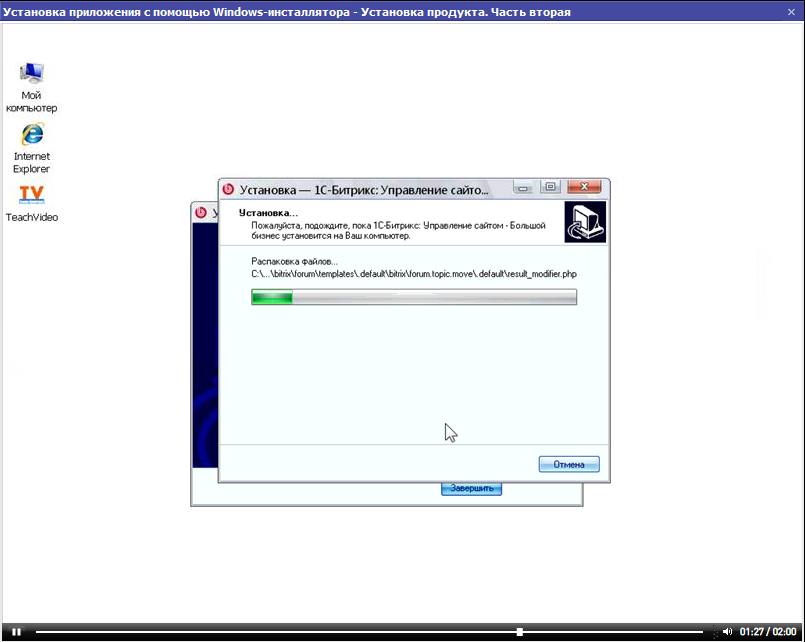Mute the video with the speaker icon

pyautogui.click(x=727, y=632)
